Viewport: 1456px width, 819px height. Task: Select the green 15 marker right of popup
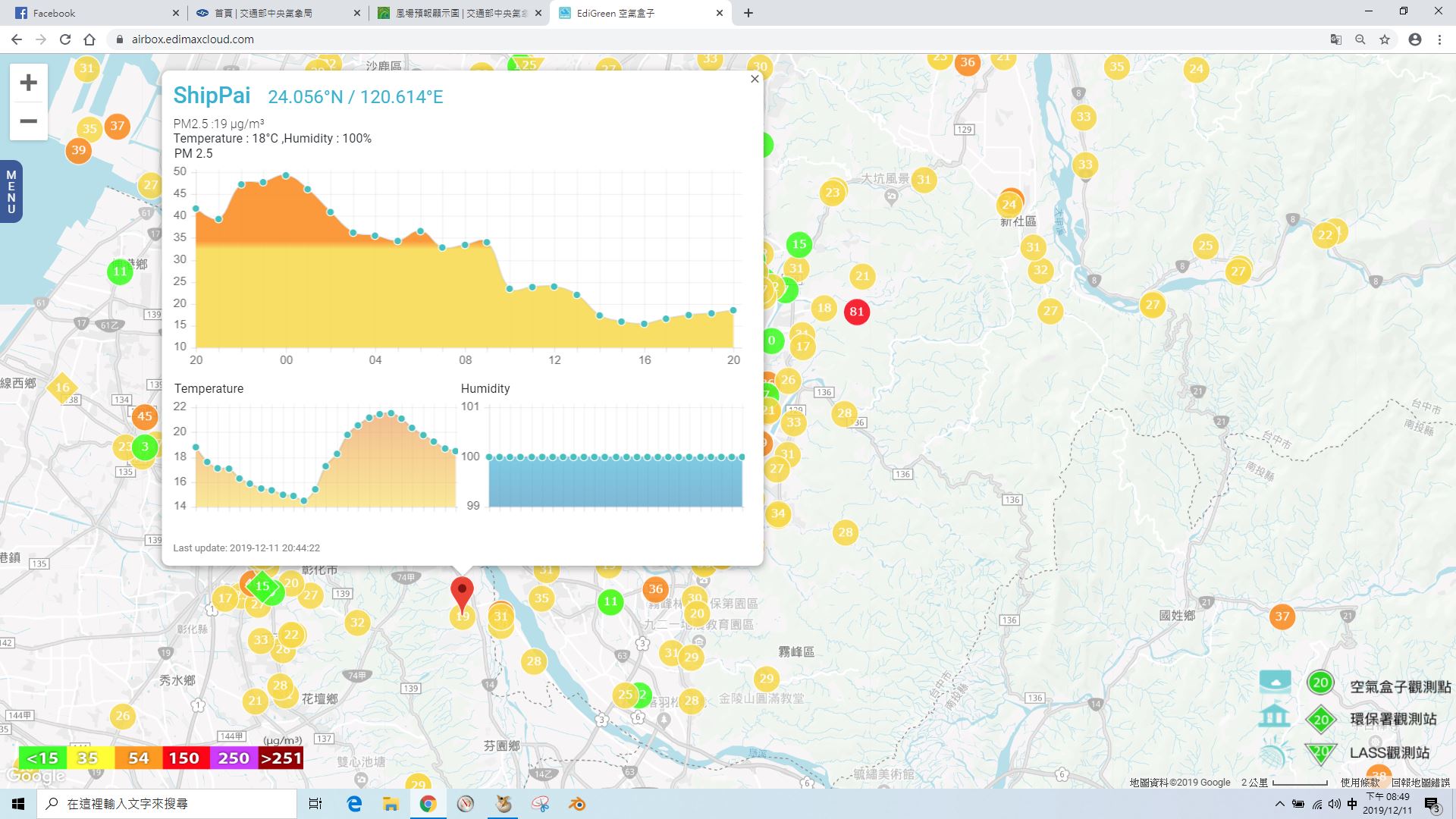(x=799, y=244)
